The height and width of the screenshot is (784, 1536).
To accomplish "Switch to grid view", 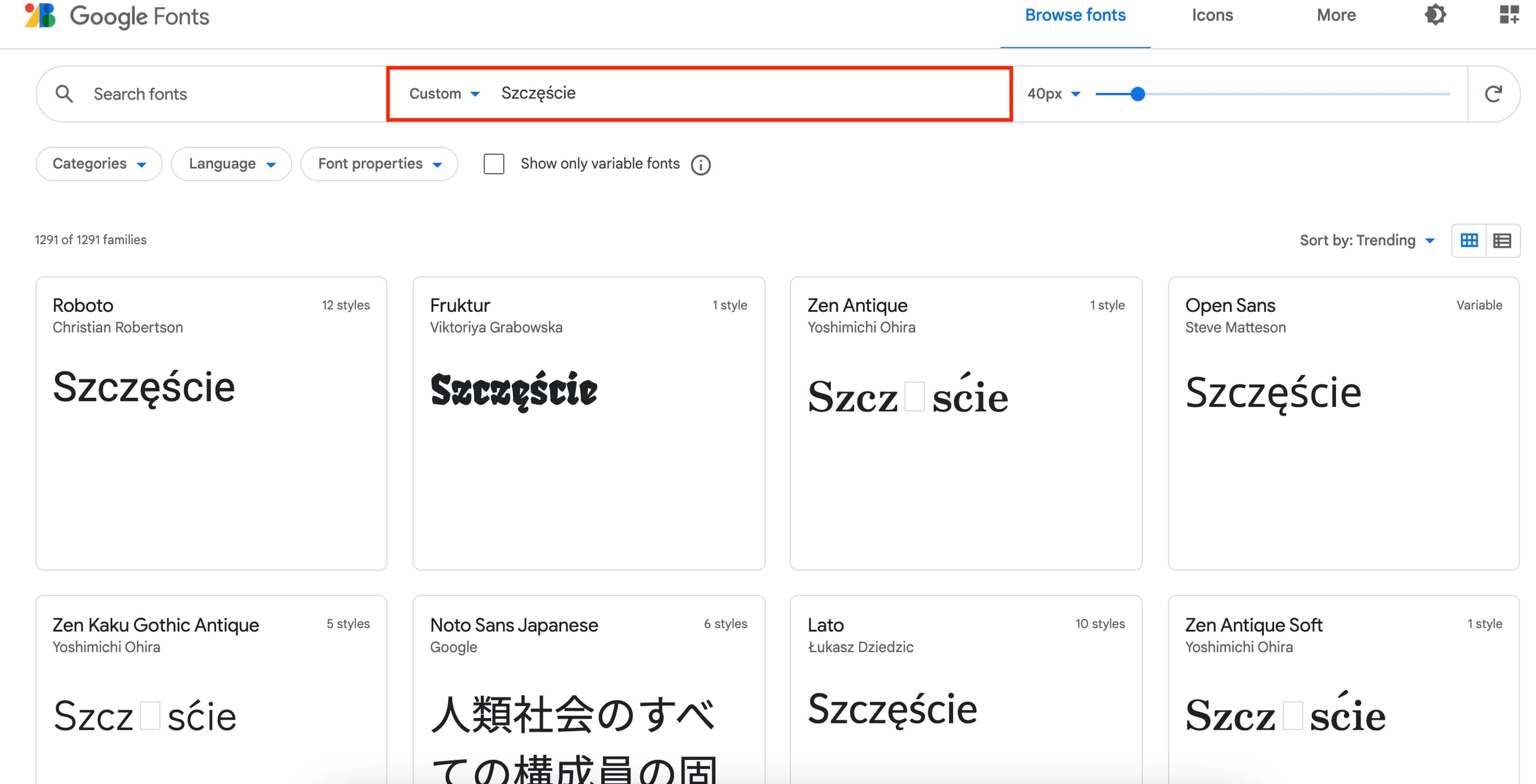I will click(x=1468, y=240).
